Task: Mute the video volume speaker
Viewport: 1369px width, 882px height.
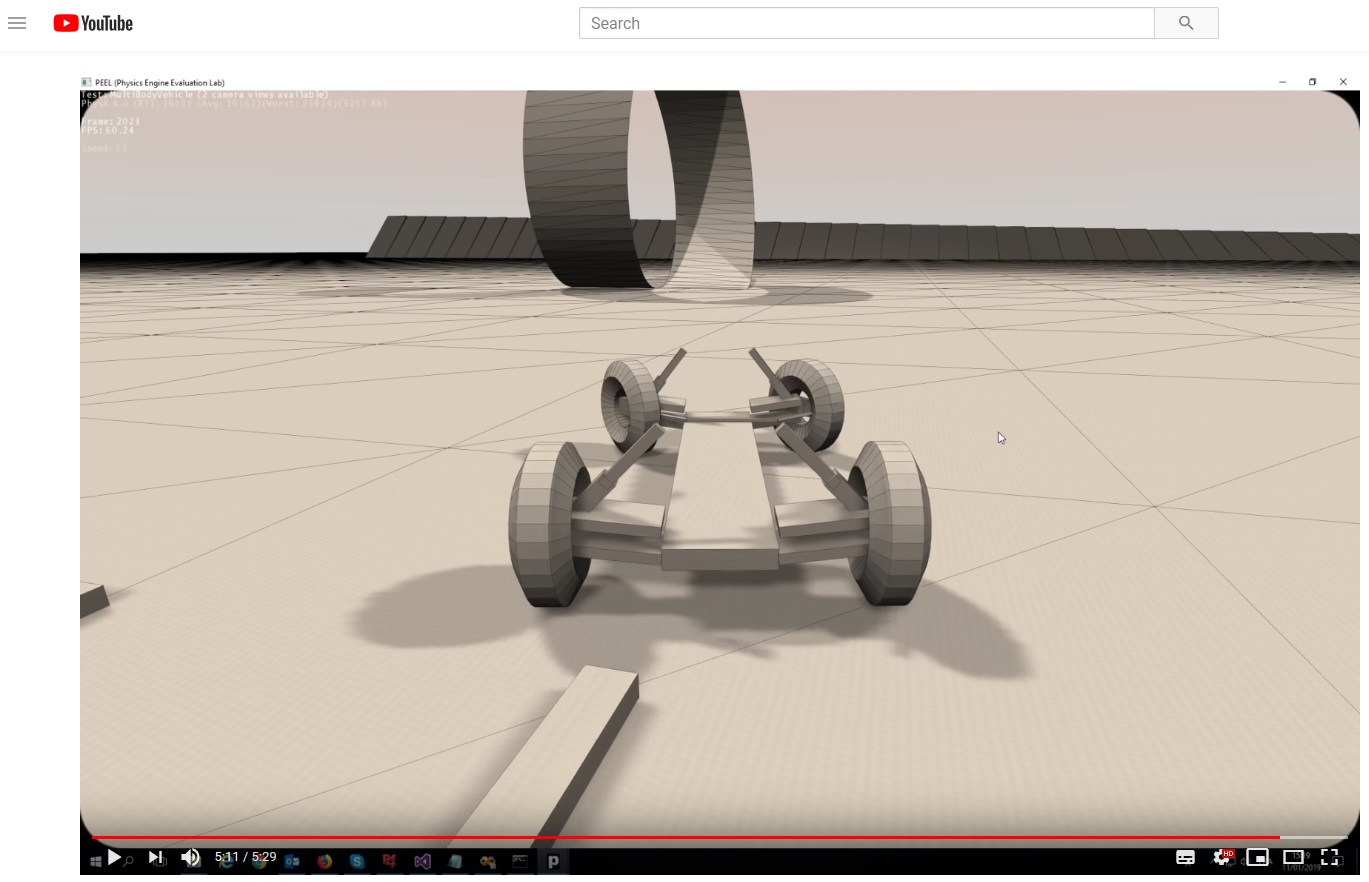Action: pos(190,857)
